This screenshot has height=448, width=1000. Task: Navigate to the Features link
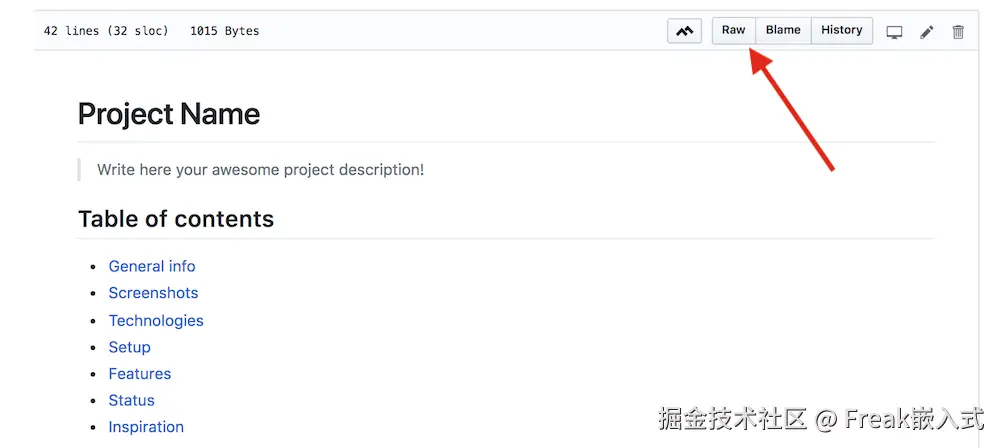click(140, 374)
